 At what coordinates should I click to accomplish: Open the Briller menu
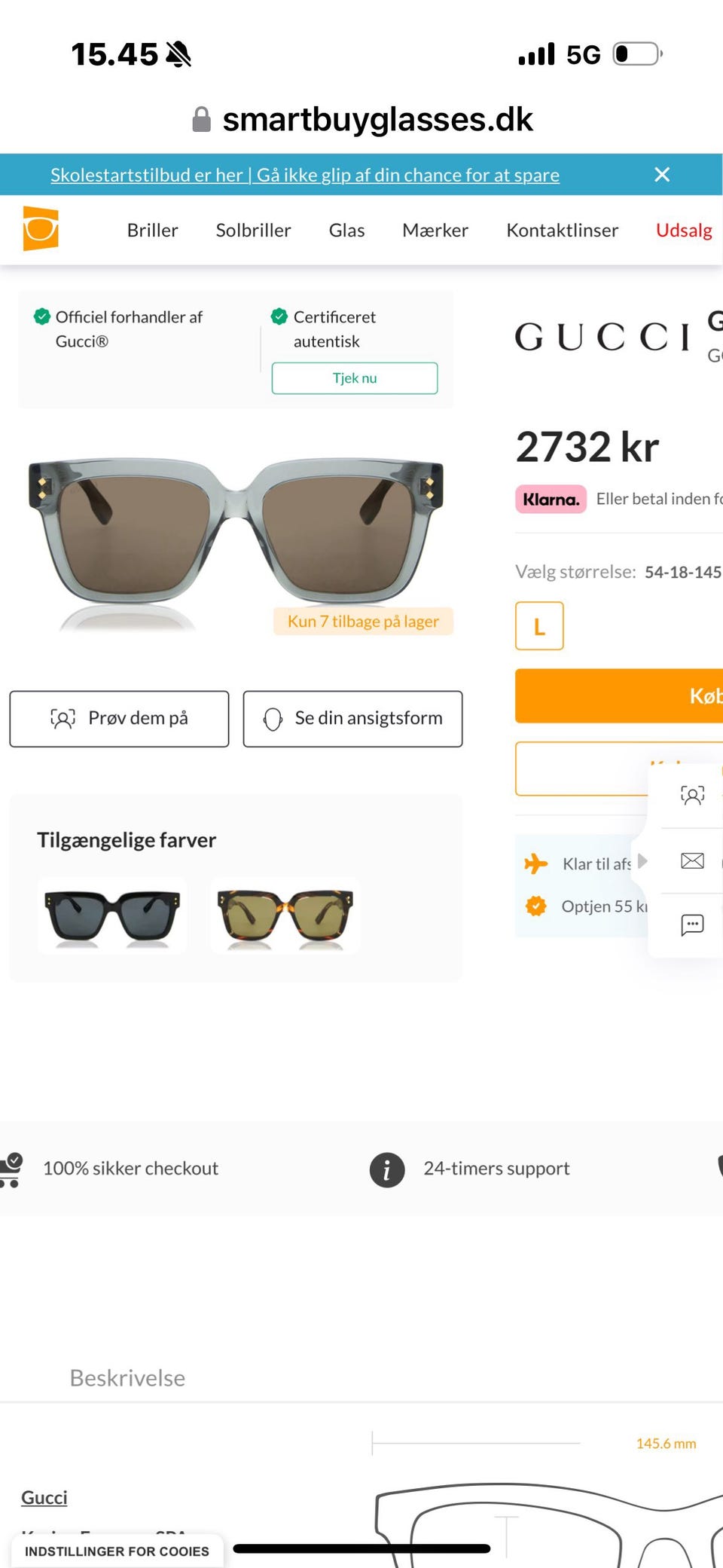152,230
